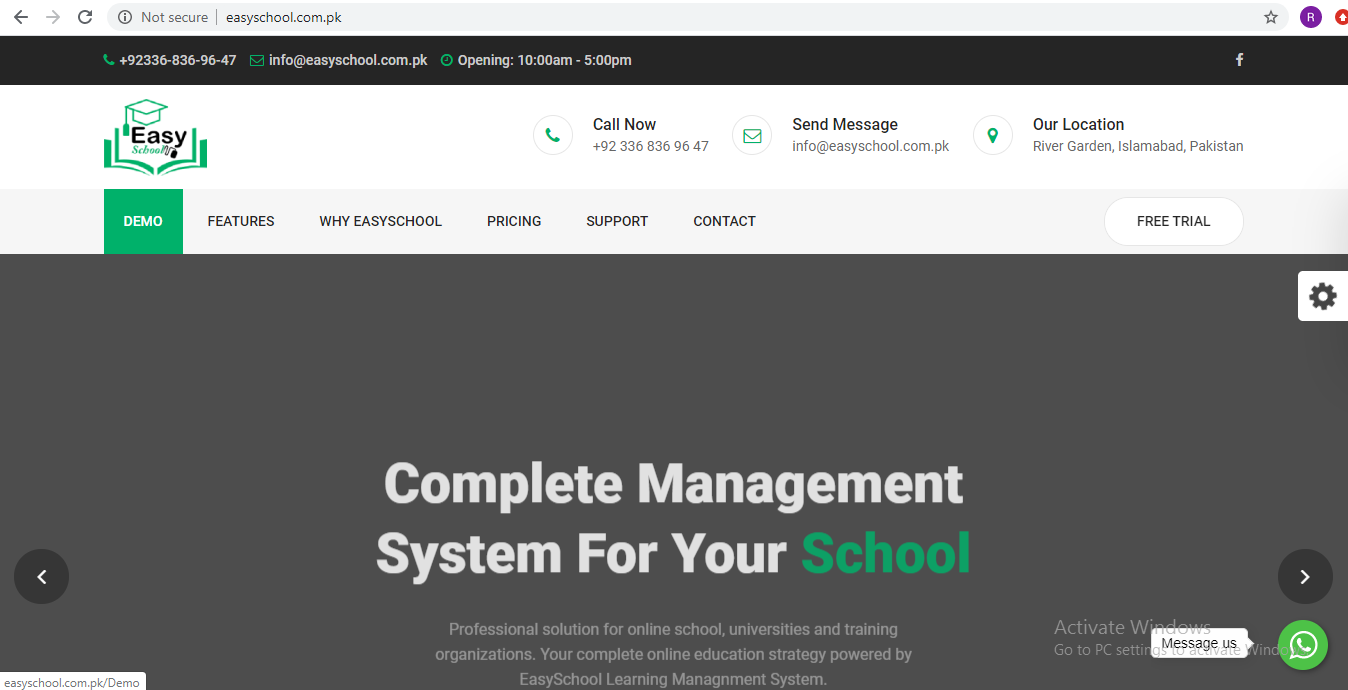Click the +92 336 836 96 47 number under Call Now

tap(651, 146)
